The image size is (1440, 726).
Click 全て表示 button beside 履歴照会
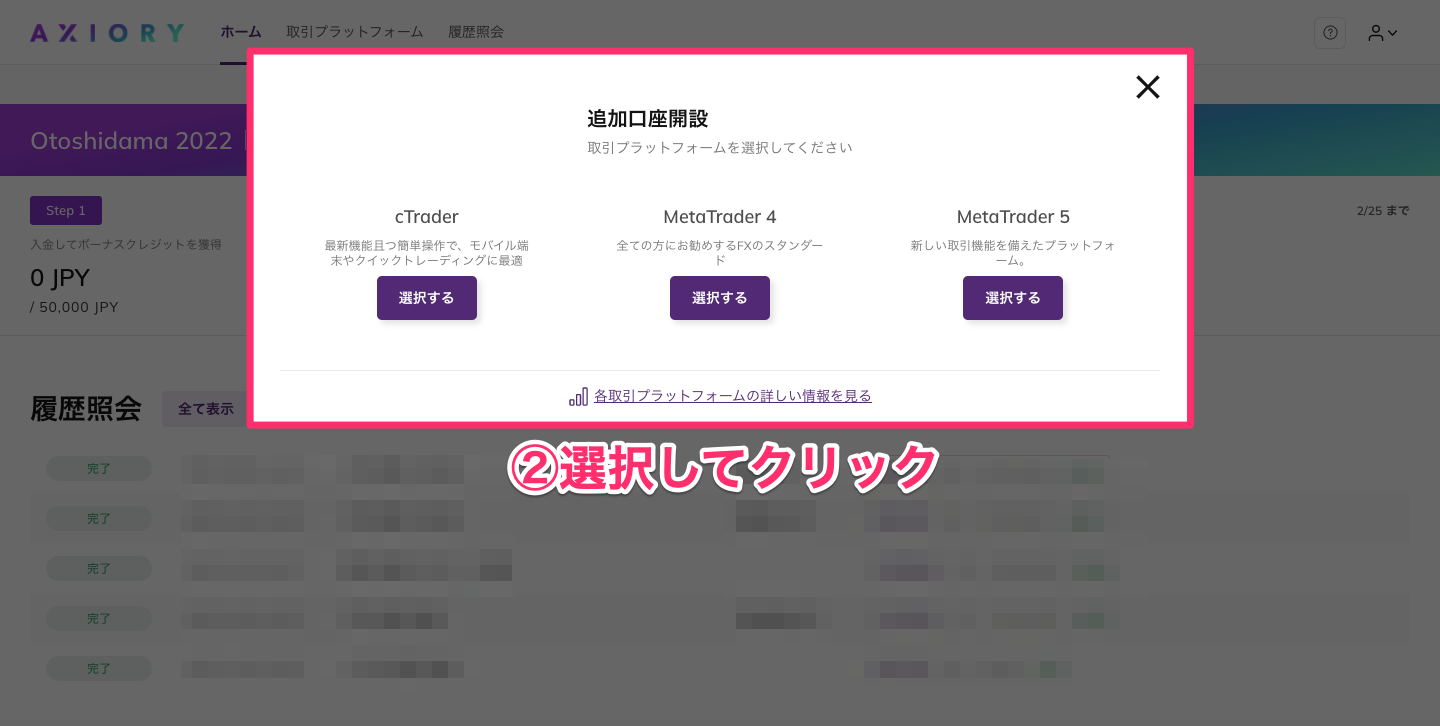pos(205,409)
